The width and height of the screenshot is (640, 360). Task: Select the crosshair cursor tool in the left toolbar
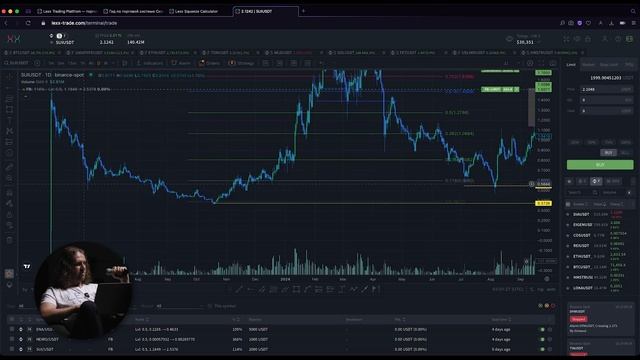[9, 77]
